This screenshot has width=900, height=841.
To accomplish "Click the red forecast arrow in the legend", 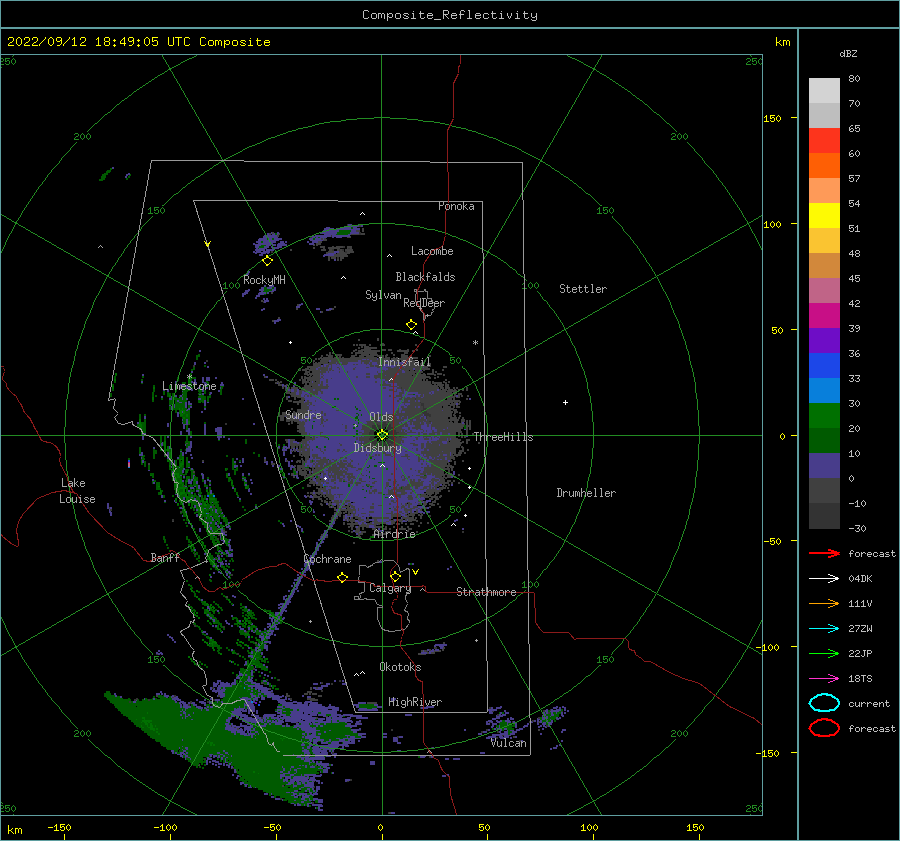I will (x=824, y=553).
